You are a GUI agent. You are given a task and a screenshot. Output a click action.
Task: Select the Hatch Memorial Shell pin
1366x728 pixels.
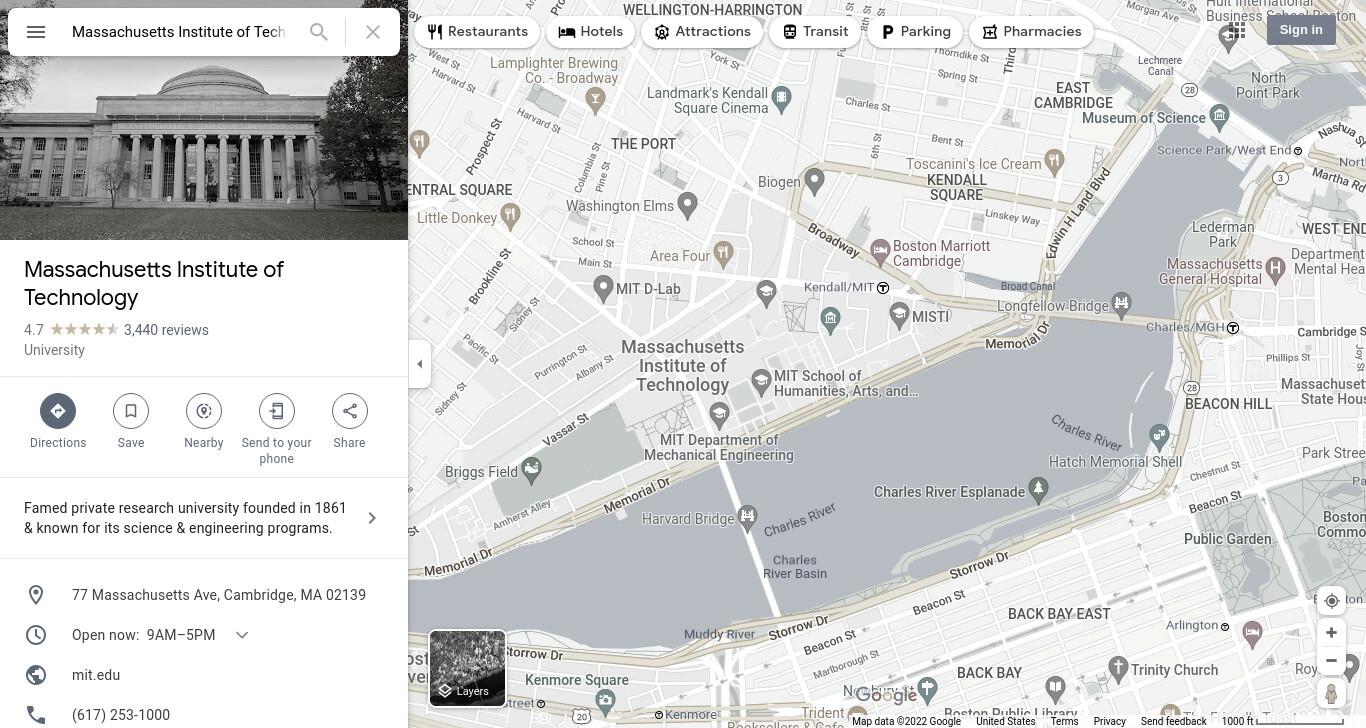1159,435
